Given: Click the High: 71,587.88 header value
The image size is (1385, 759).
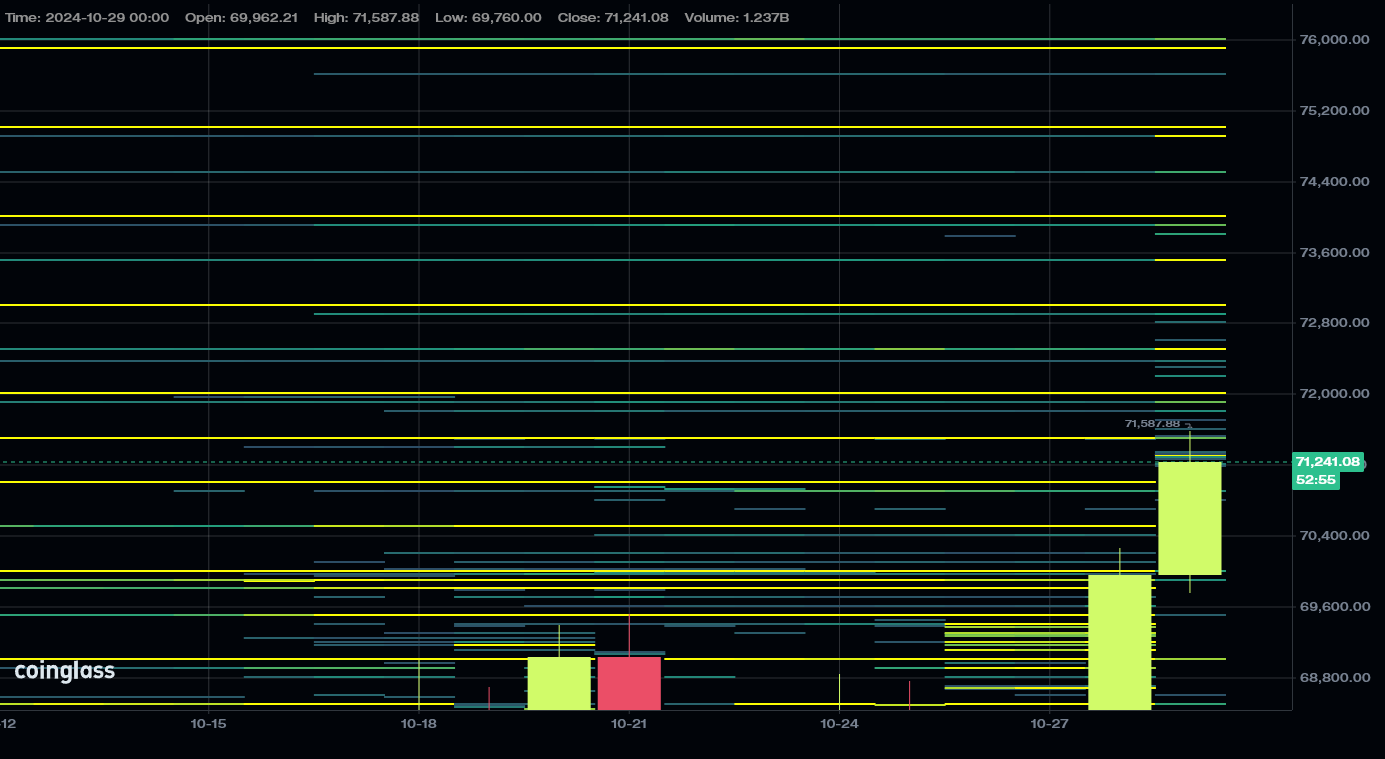Looking at the screenshot, I should click(366, 18).
